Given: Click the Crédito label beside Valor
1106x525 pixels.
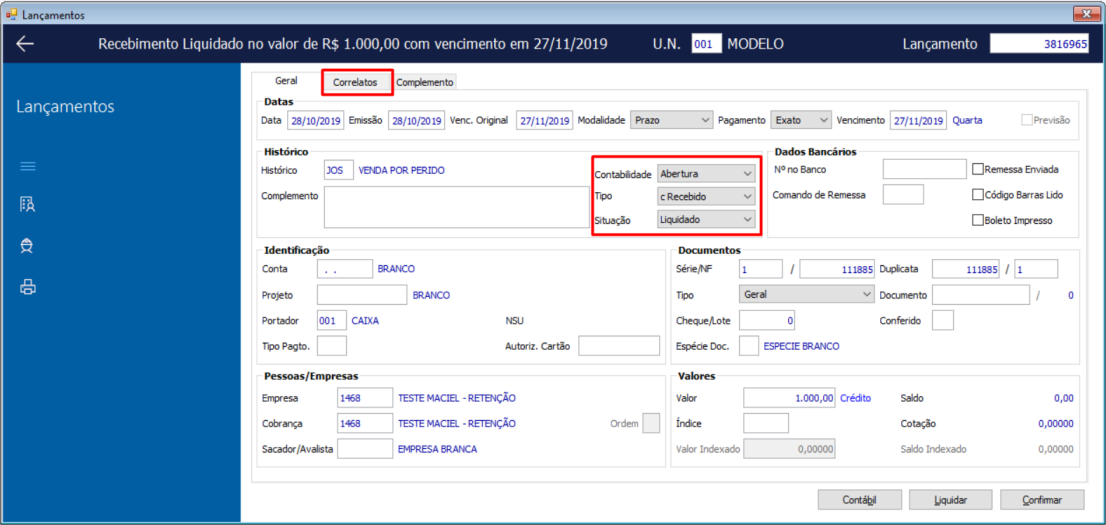Looking at the screenshot, I should 856,398.
